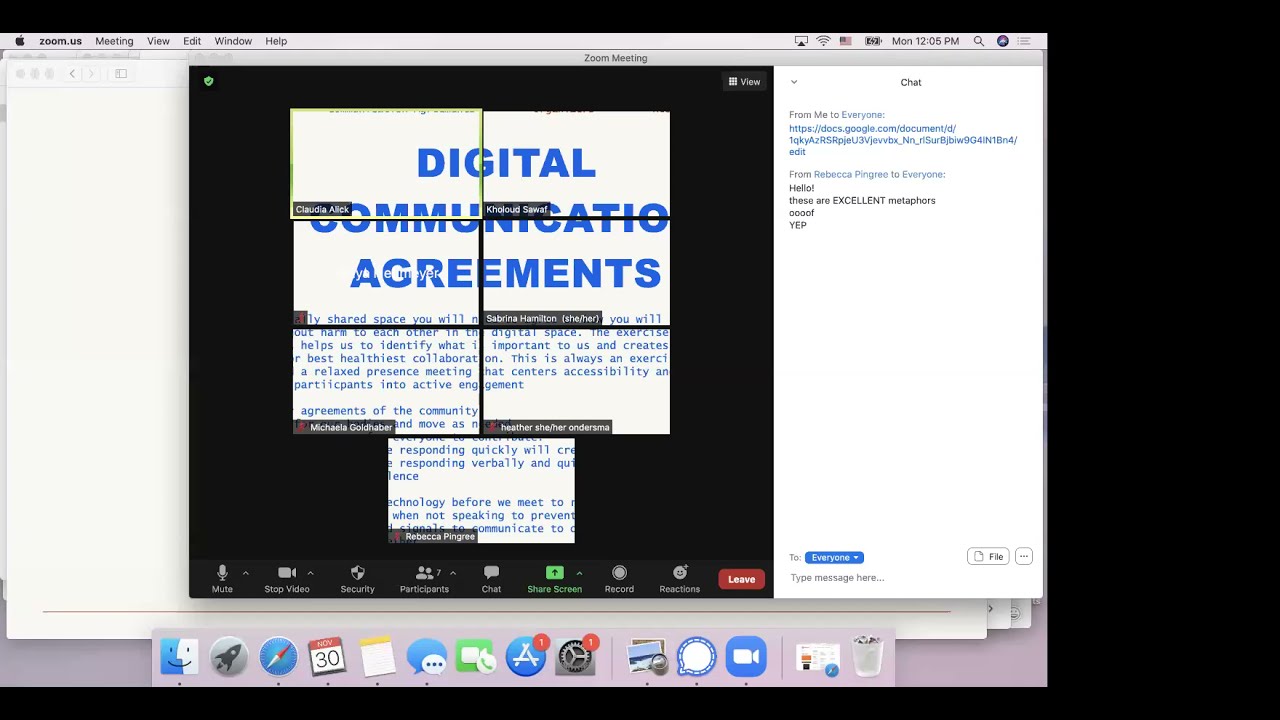1280x720 pixels.
Task: Toggle the Chat panel from toolbar
Action: click(491, 579)
